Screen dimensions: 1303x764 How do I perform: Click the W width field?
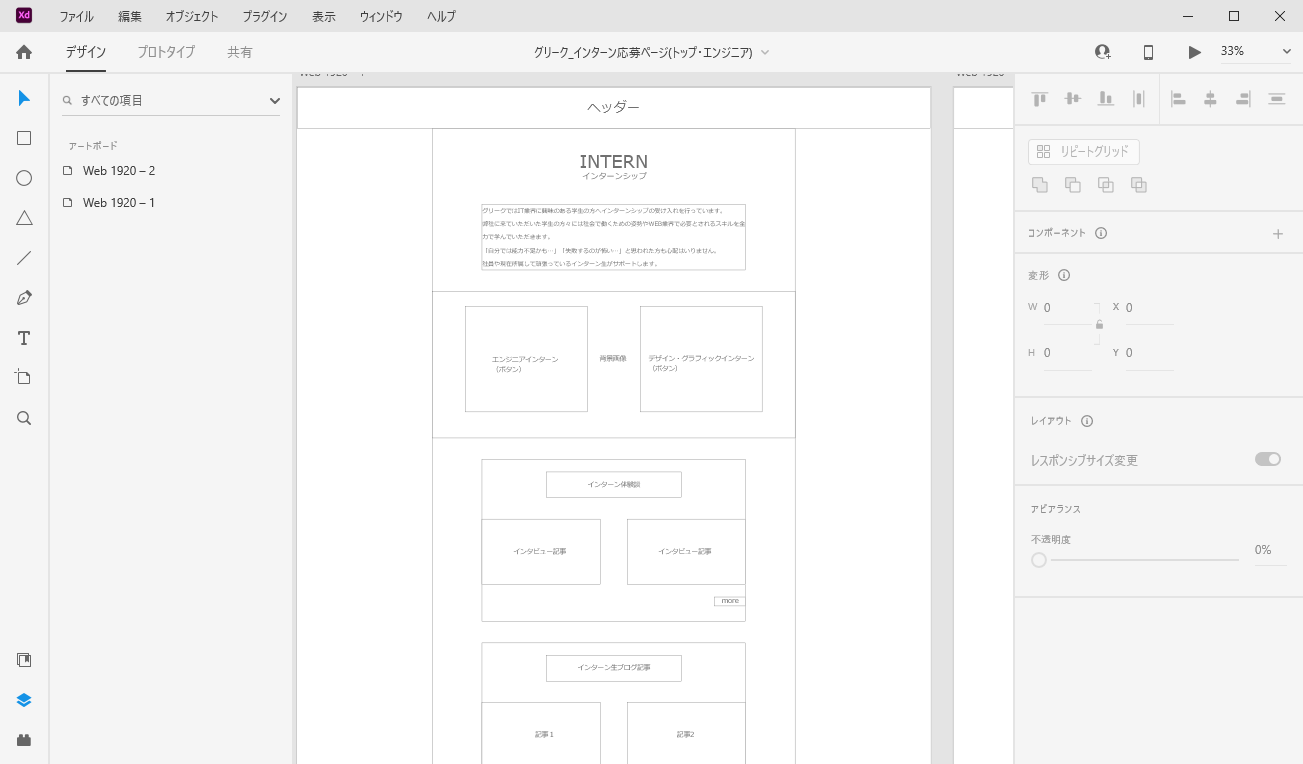pos(1067,308)
